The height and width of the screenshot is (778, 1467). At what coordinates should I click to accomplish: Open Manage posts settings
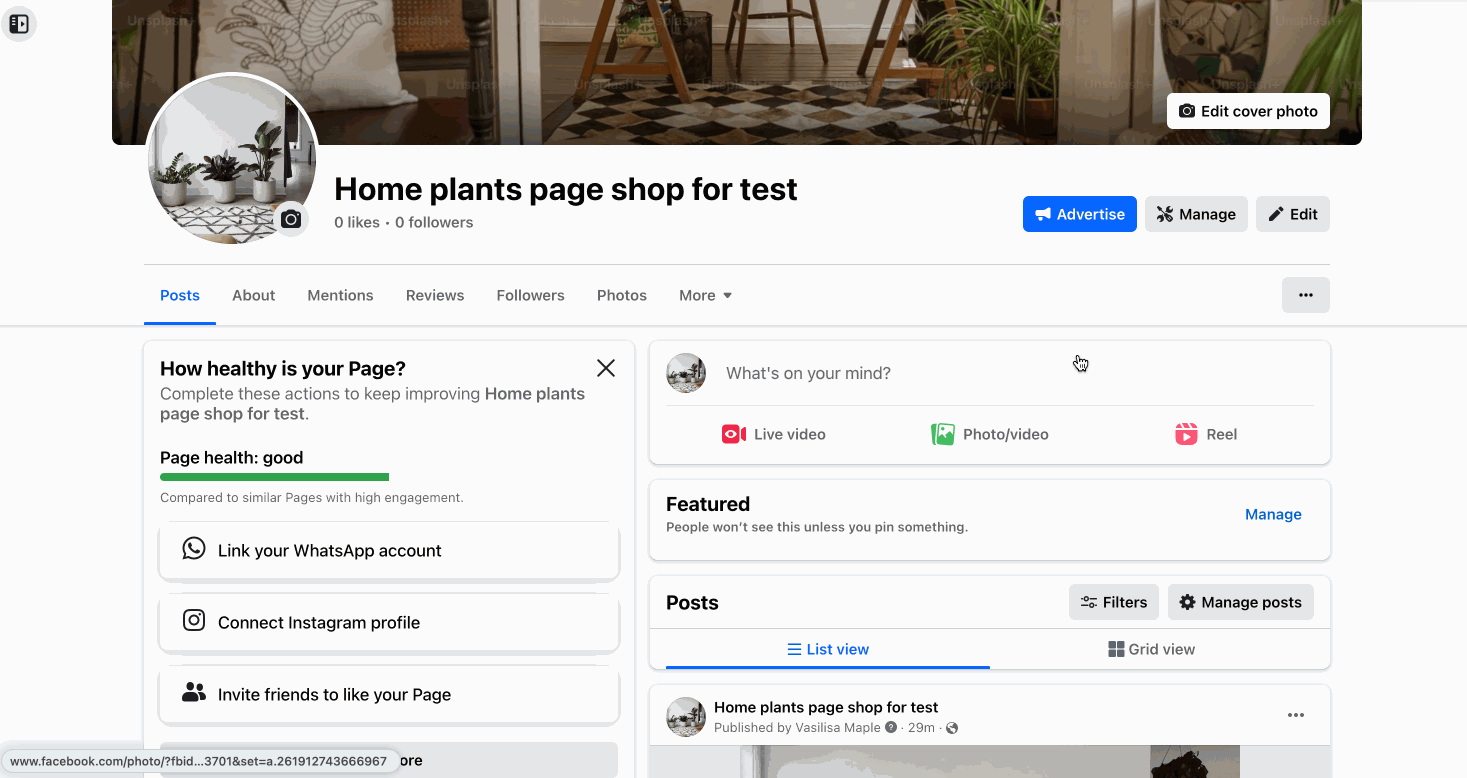pyautogui.click(x=1240, y=602)
